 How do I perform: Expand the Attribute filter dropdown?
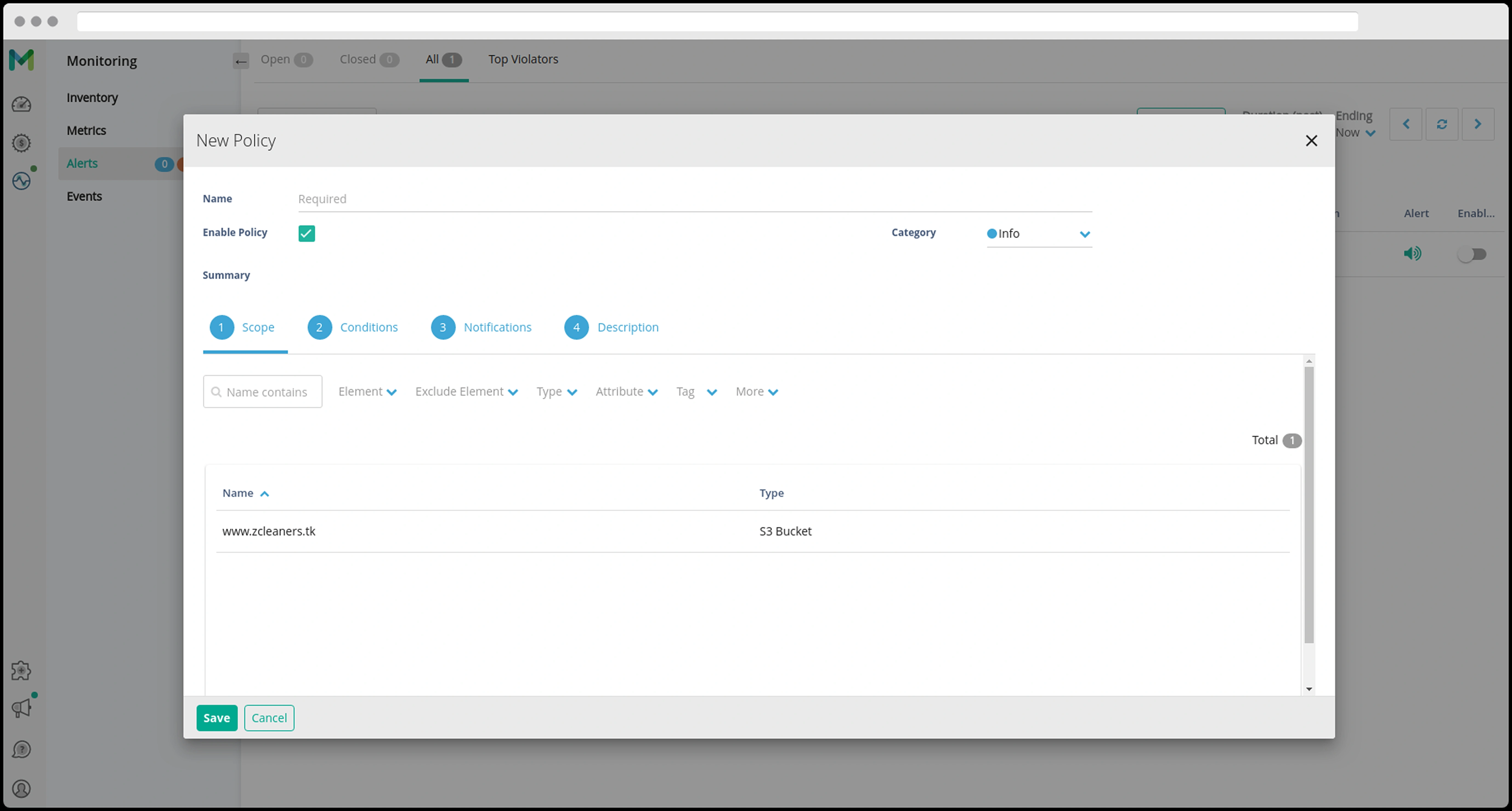(x=626, y=392)
